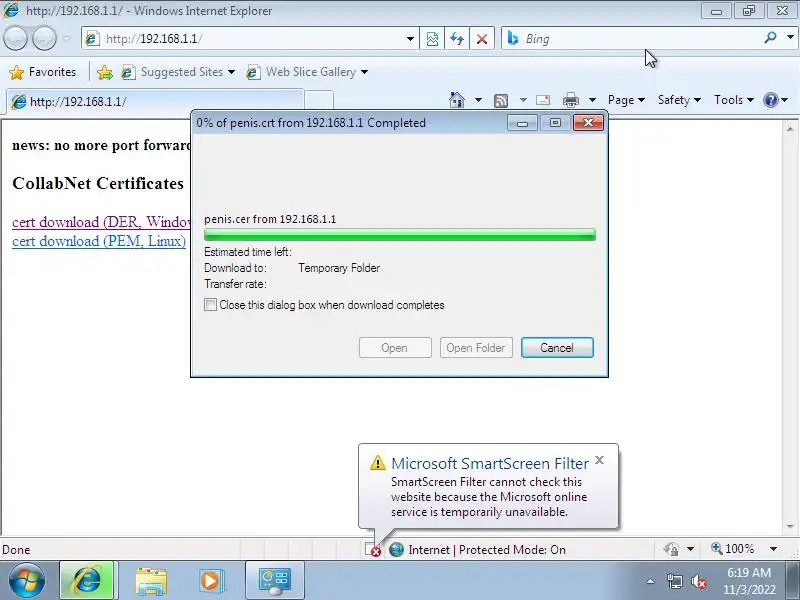Select the http://192.168.1.1/ browser tab
This screenshot has width=800, height=600.
coord(155,101)
